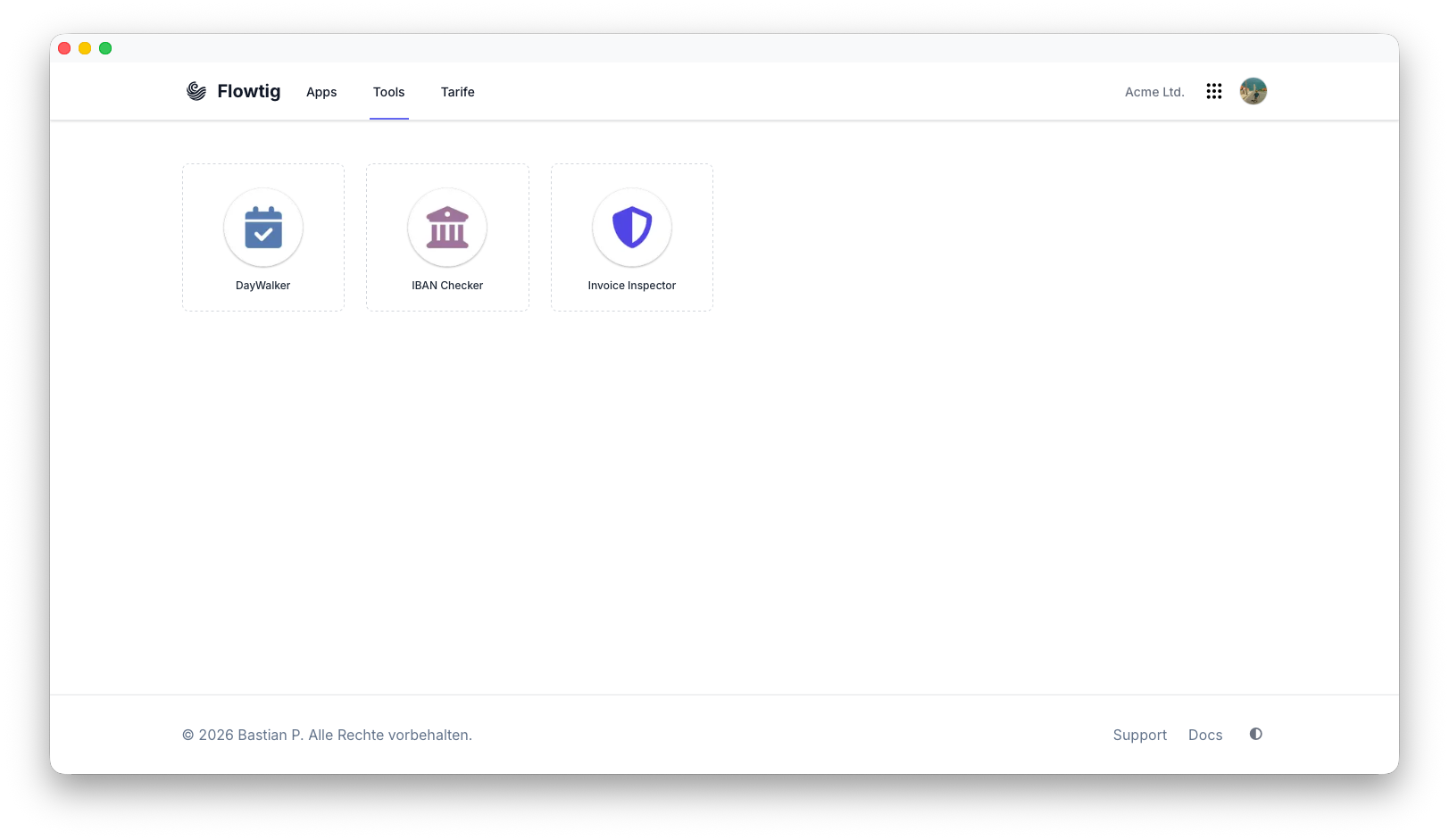Click the Flowtig brand name text
The image size is (1449, 840).
pyautogui.click(x=249, y=91)
